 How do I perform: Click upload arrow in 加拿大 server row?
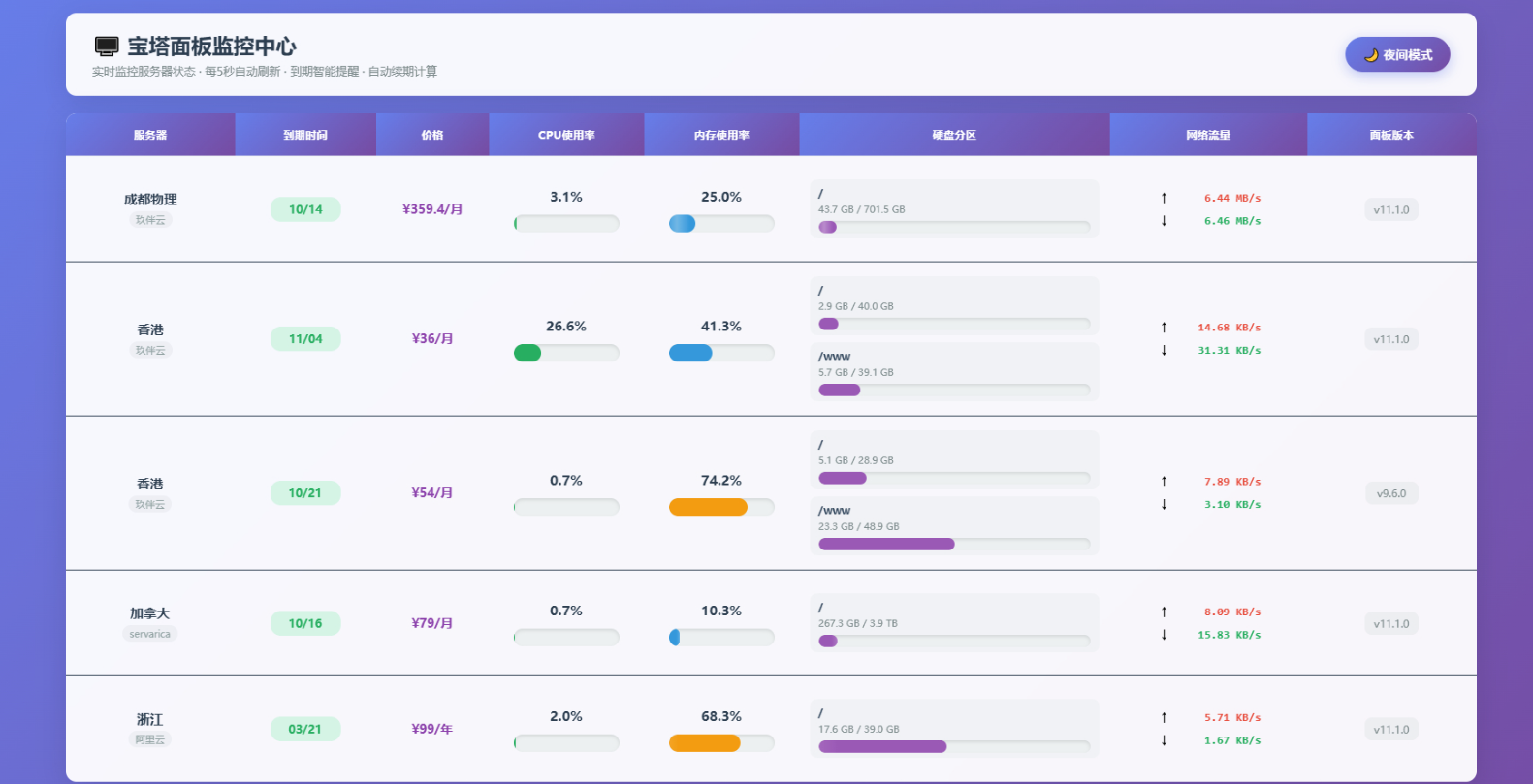pos(1164,612)
